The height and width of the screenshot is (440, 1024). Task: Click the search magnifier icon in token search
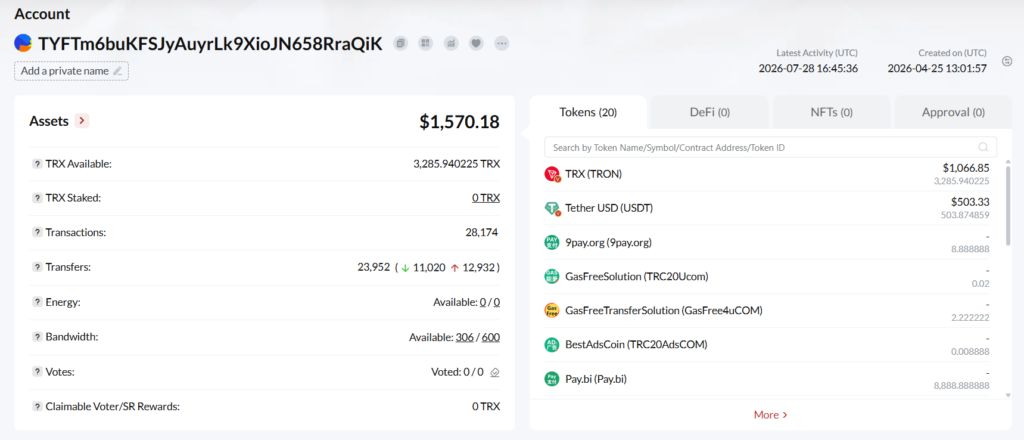[x=984, y=148]
